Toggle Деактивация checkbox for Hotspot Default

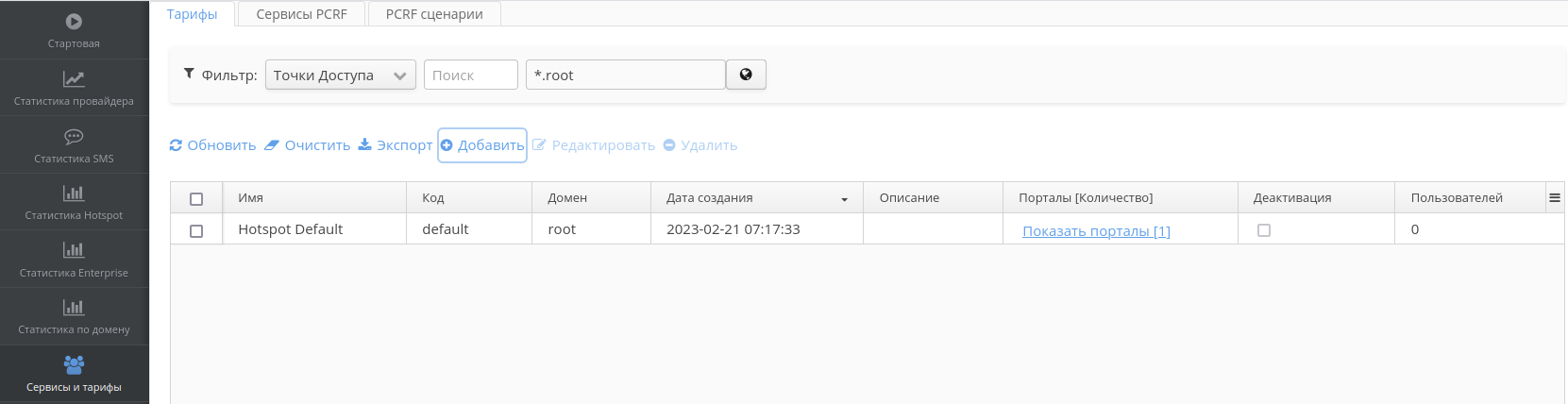[1264, 230]
